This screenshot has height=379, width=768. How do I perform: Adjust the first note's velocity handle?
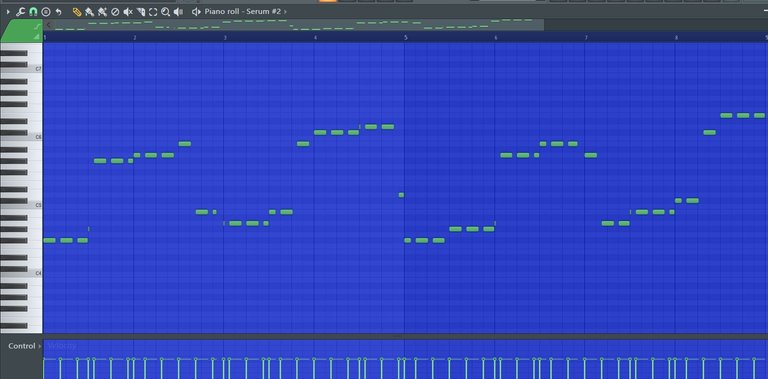(44, 359)
